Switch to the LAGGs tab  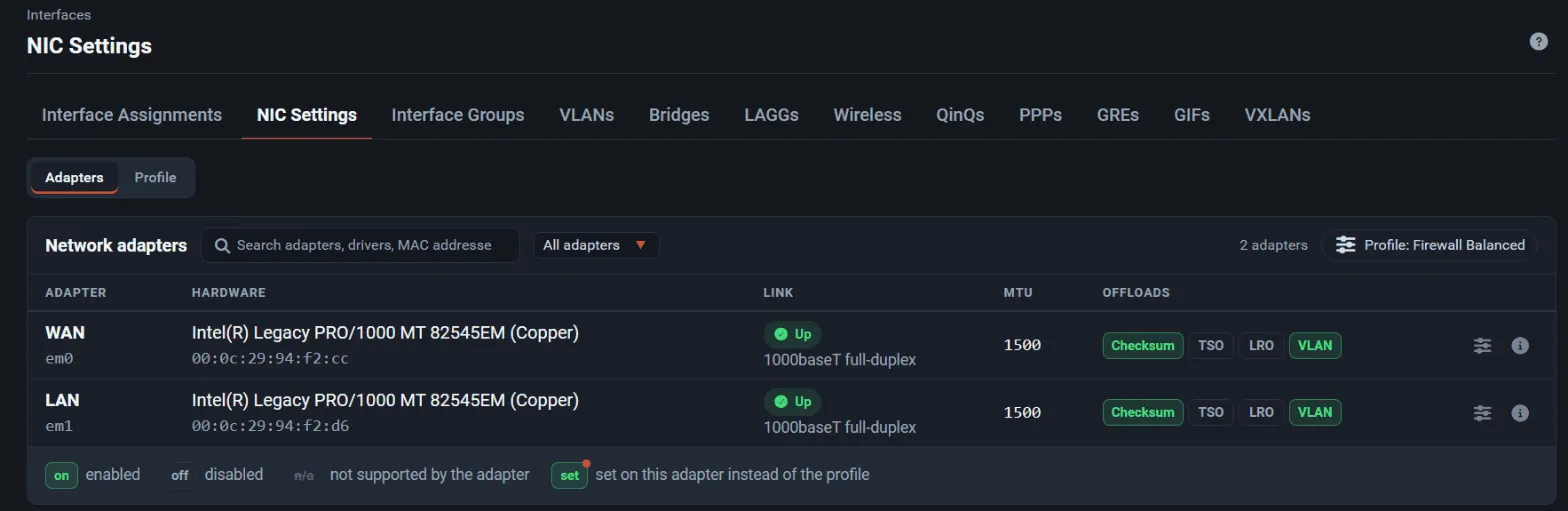(771, 115)
